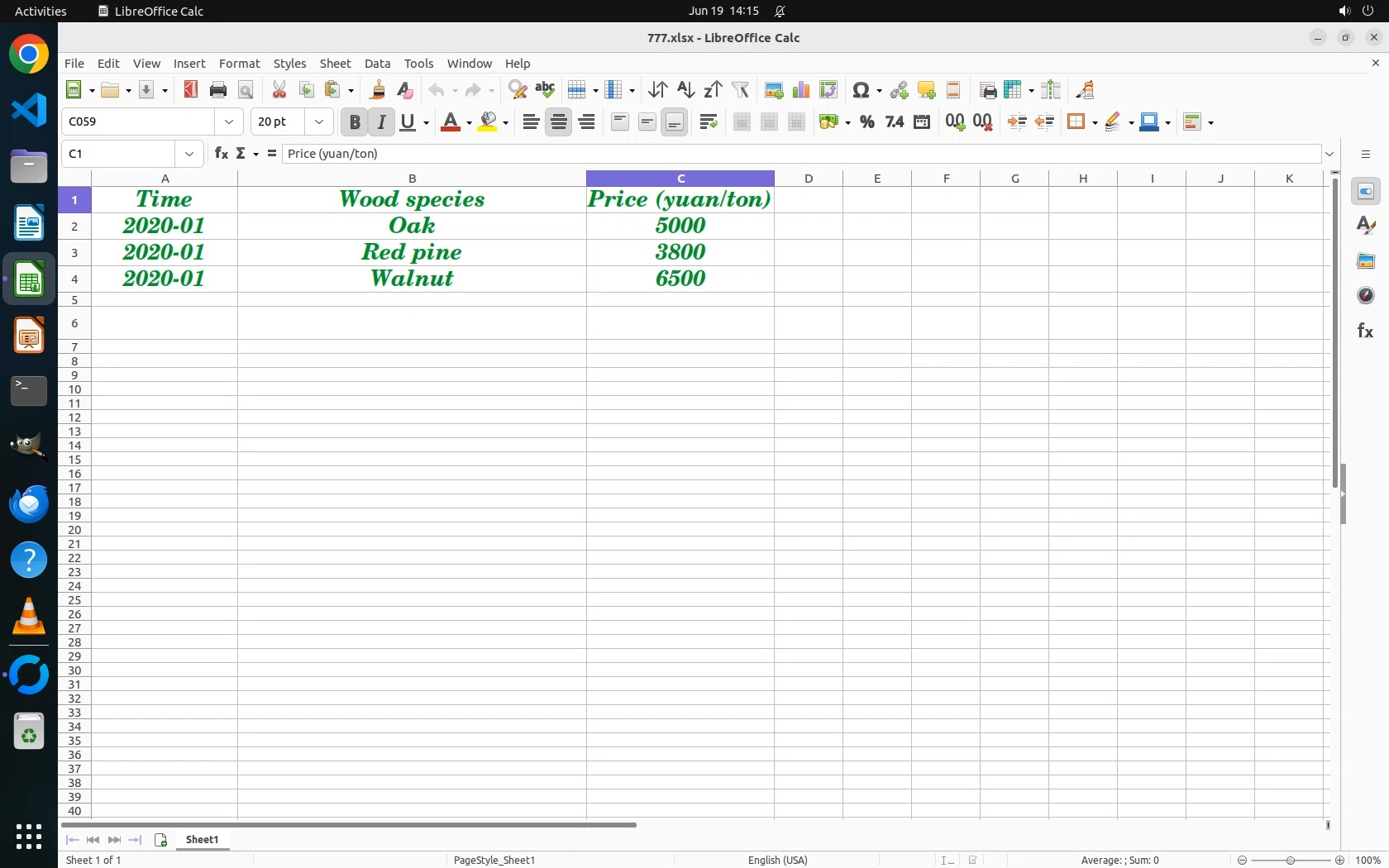Expand the font name dropdown

point(229,122)
